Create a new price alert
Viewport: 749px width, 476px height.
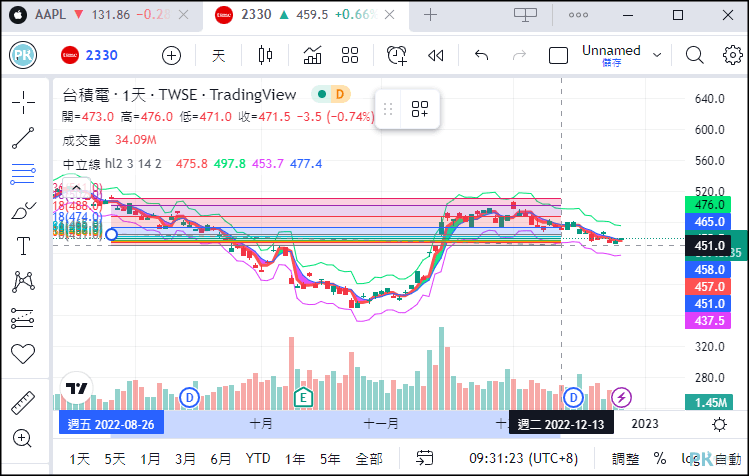(396, 55)
